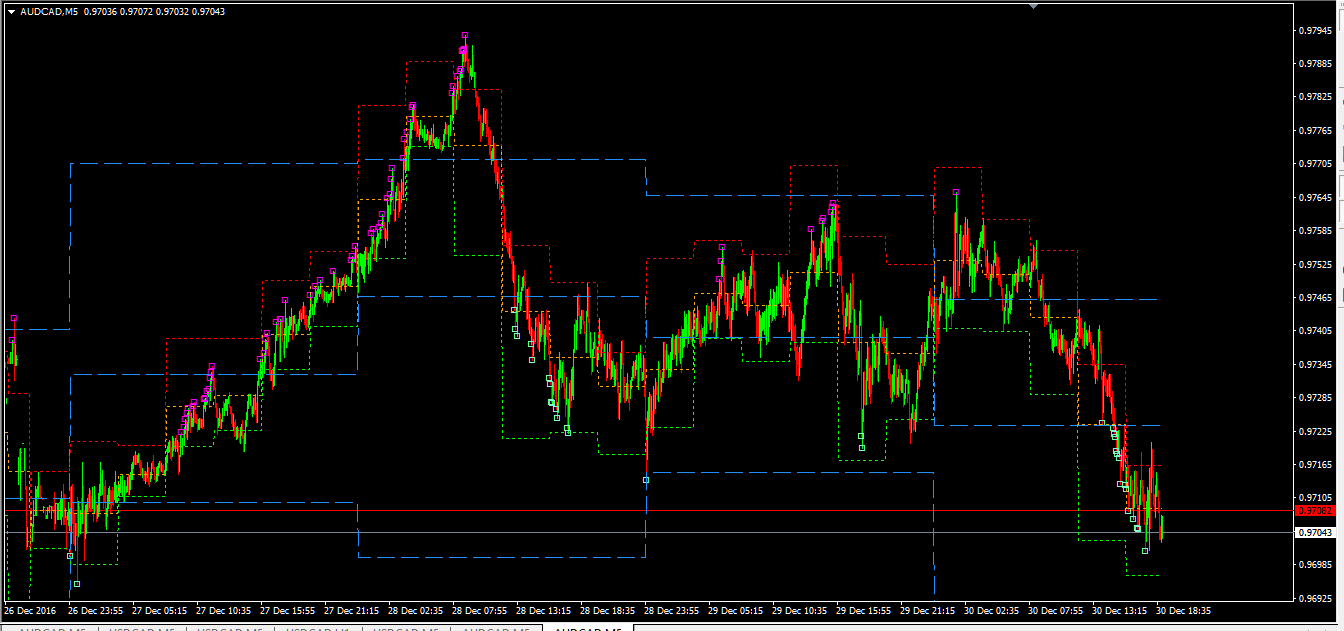Click price axis label 0.97825
Screen dimensions: 1344x631
click(x=1315, y=97)
